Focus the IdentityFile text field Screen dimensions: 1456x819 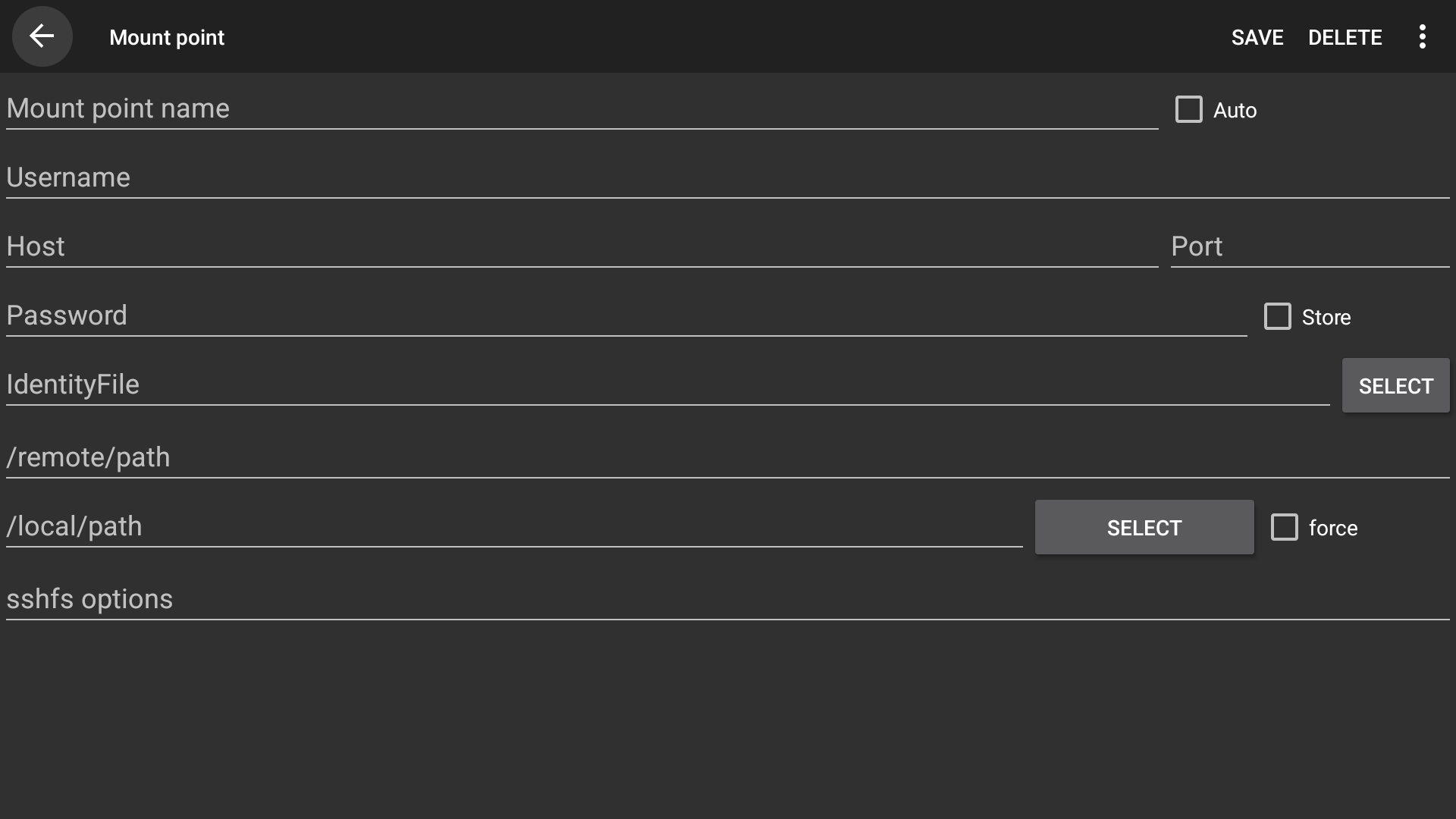(667, 384)
